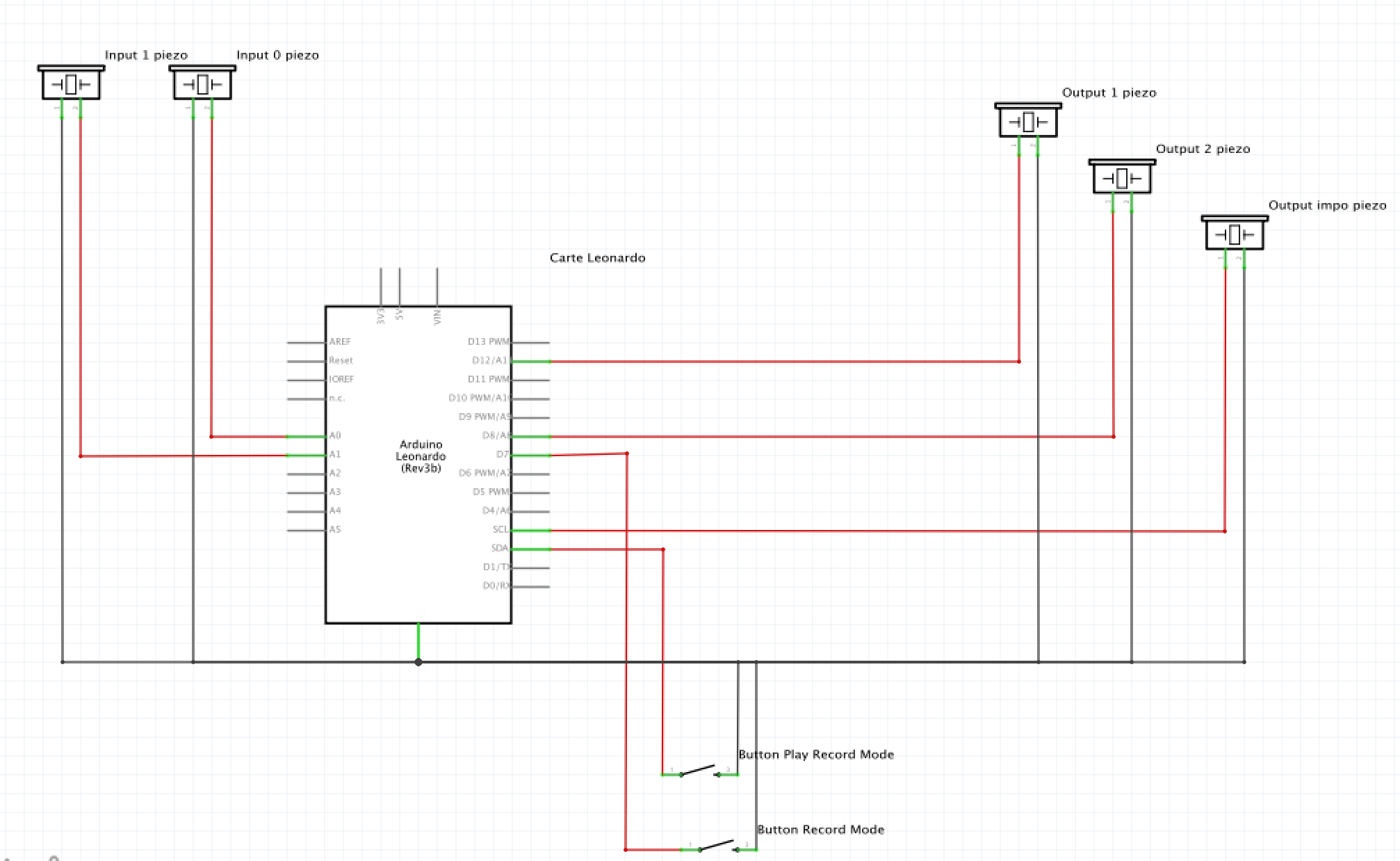Select the Arduino Leonardo (Rev3b) board body
Screen dimensions: 1400x861
(419, 529)
